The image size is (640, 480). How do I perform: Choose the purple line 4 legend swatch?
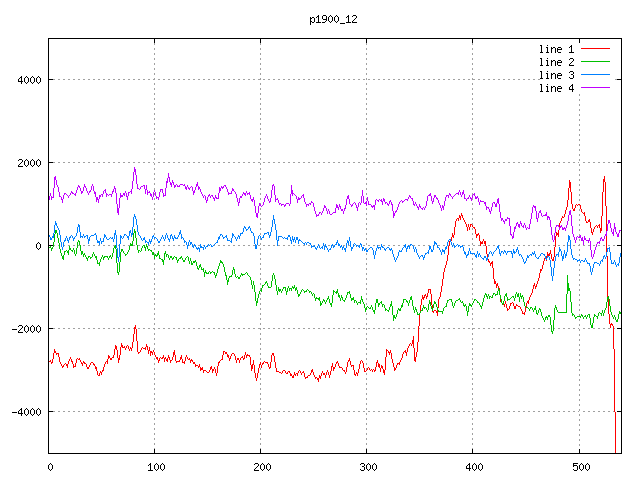pos(595,88)
